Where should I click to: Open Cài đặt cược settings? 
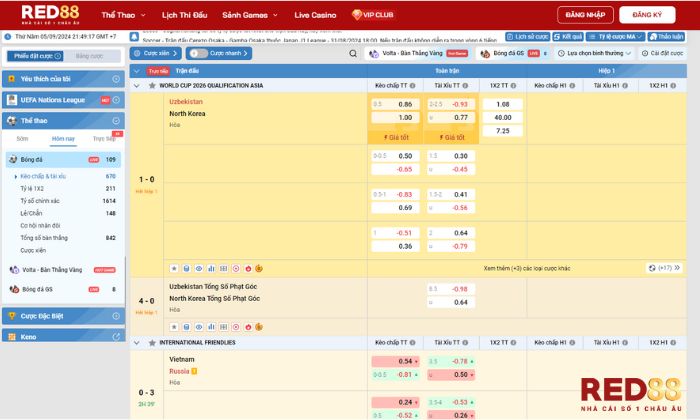point(662,53)
